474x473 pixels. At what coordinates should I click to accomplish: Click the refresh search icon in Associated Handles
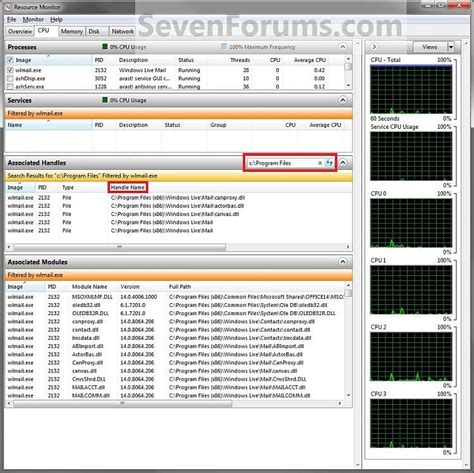pos(329,163)
